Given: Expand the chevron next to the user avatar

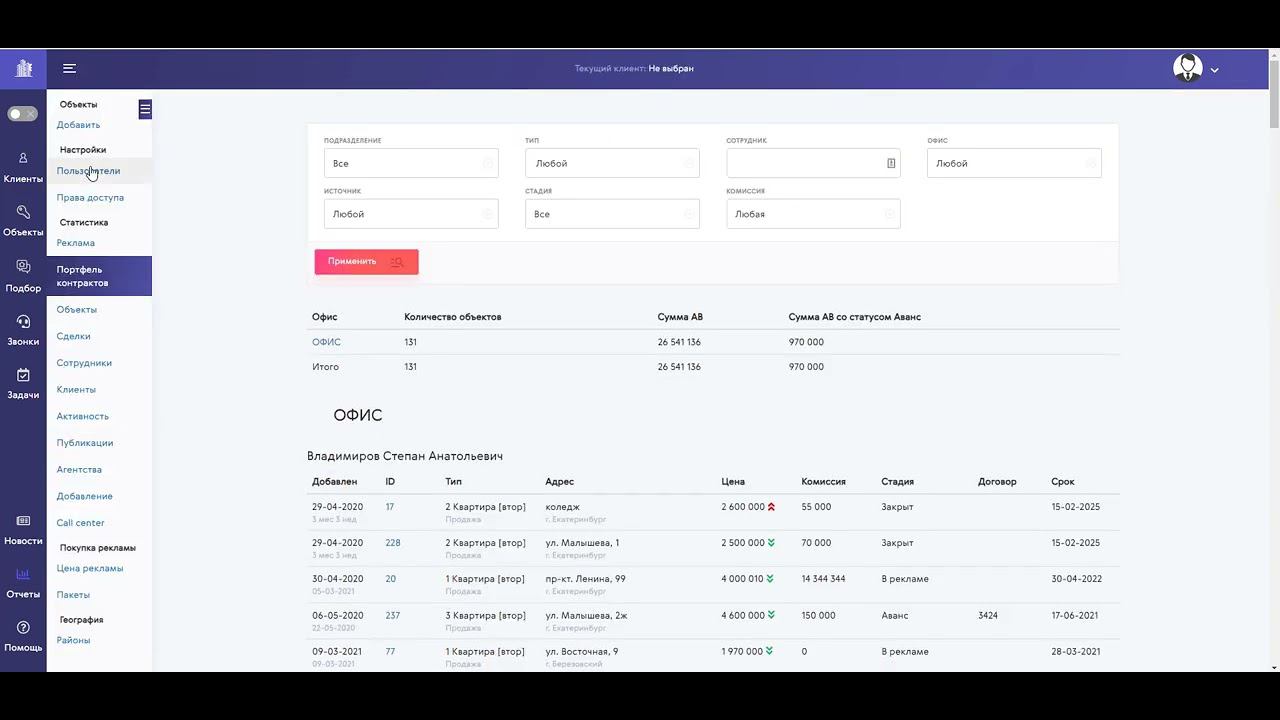Looking at the screenshot, I should [1215, 70].
